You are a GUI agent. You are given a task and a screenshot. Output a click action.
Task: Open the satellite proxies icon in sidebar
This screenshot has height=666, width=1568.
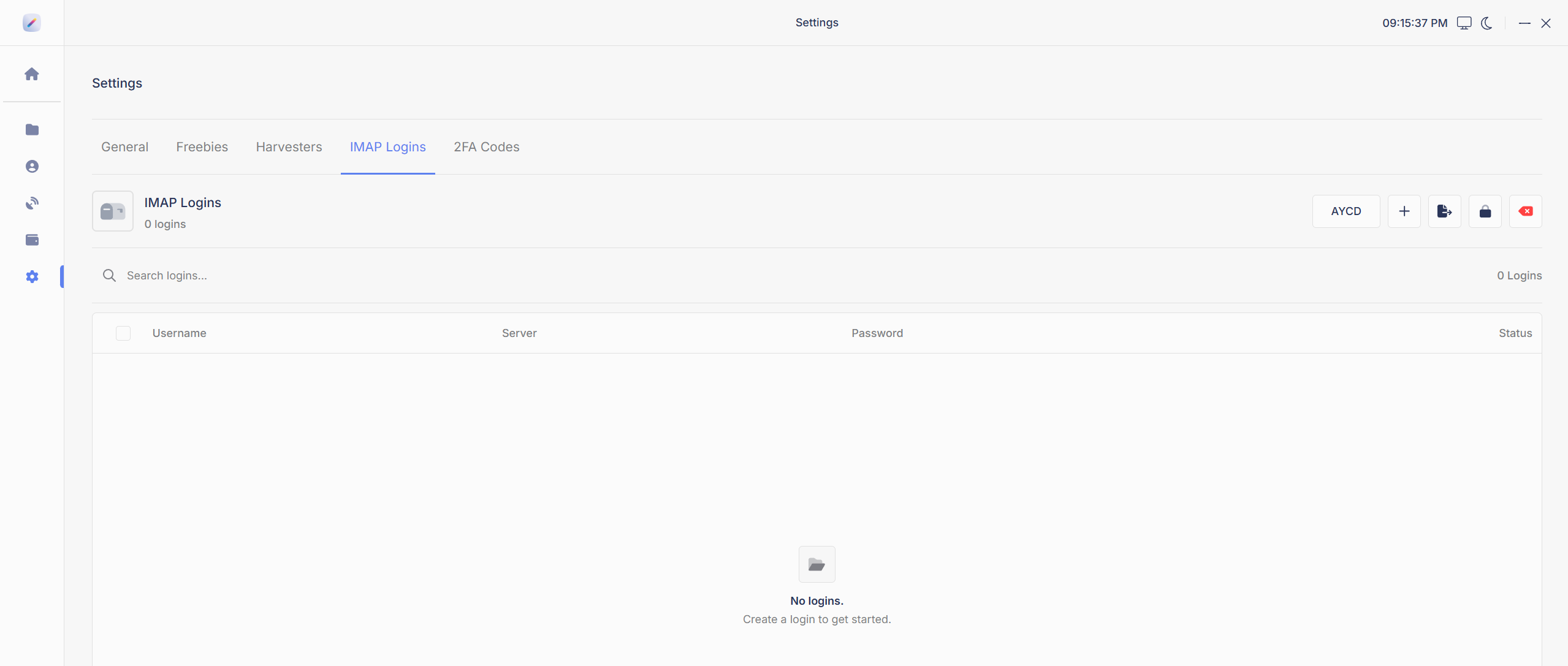pos(32,203)
